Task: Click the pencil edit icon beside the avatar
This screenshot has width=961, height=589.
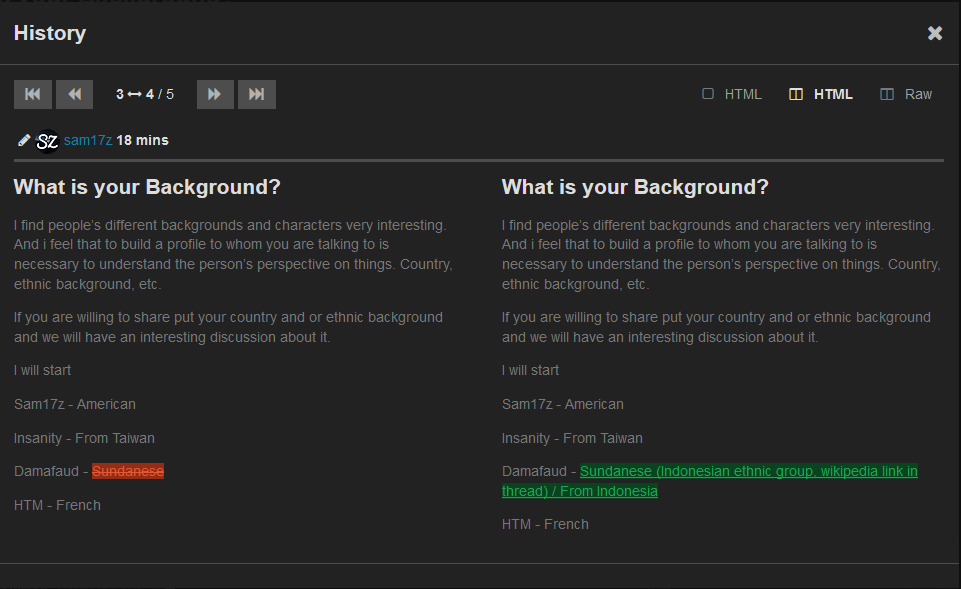Action: 24,141
